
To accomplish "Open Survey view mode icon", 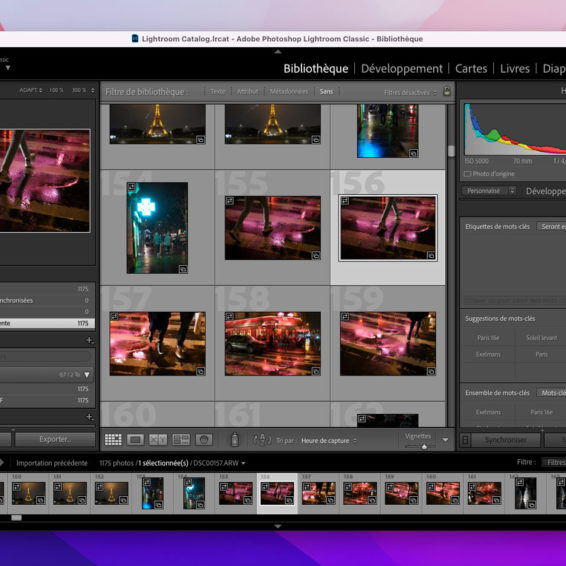I will tap(181, 440).
